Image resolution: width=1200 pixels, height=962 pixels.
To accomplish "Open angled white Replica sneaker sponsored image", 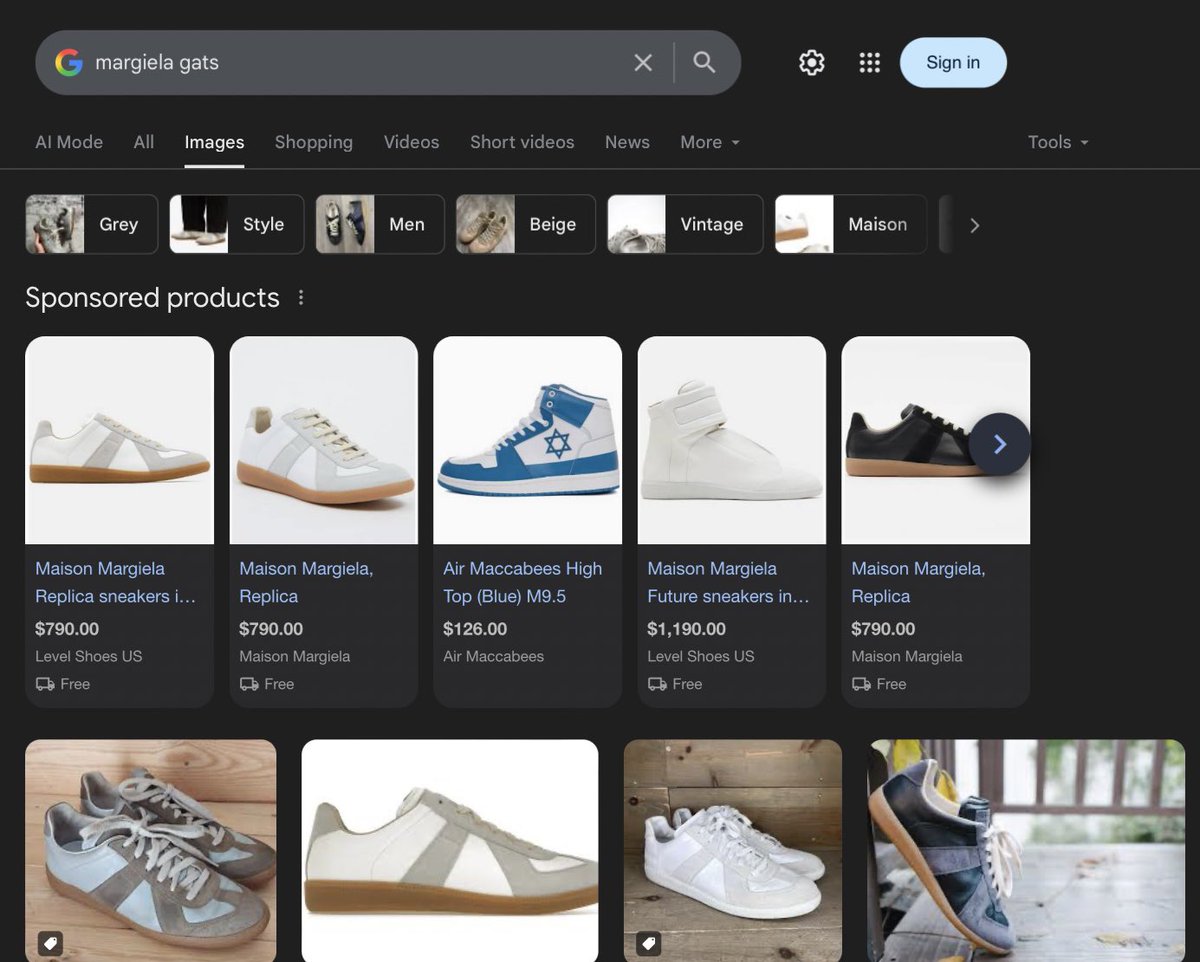I will click(323, 440).
